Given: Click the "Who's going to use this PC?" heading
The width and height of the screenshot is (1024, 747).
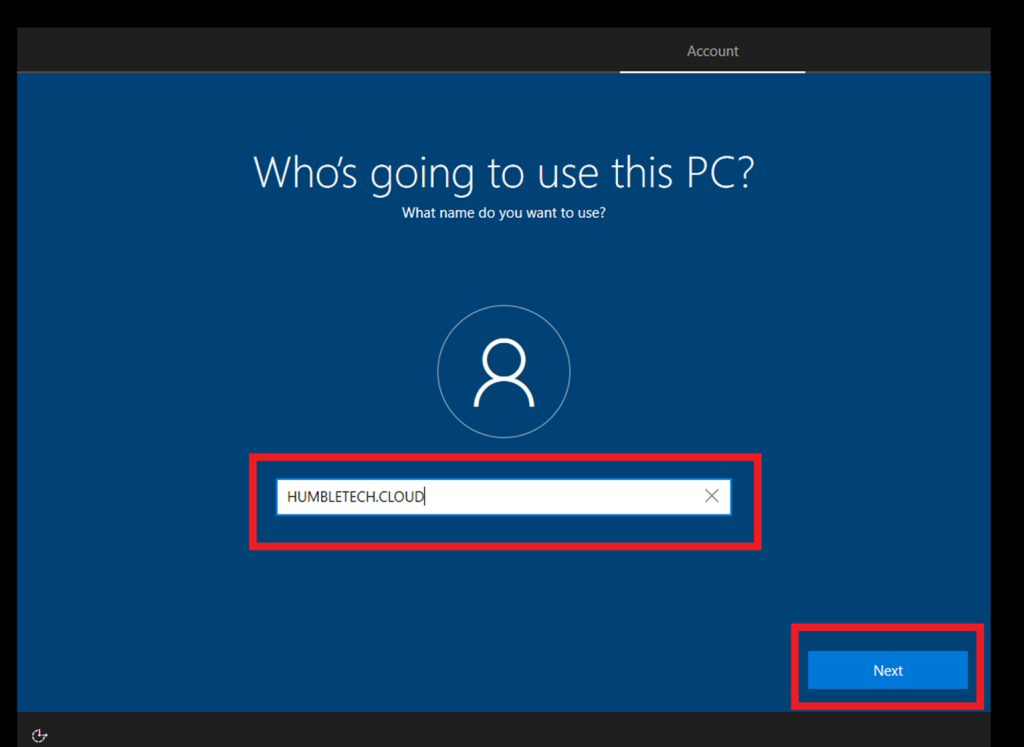Looking at the screenshot, I should (x=503, y=173).
